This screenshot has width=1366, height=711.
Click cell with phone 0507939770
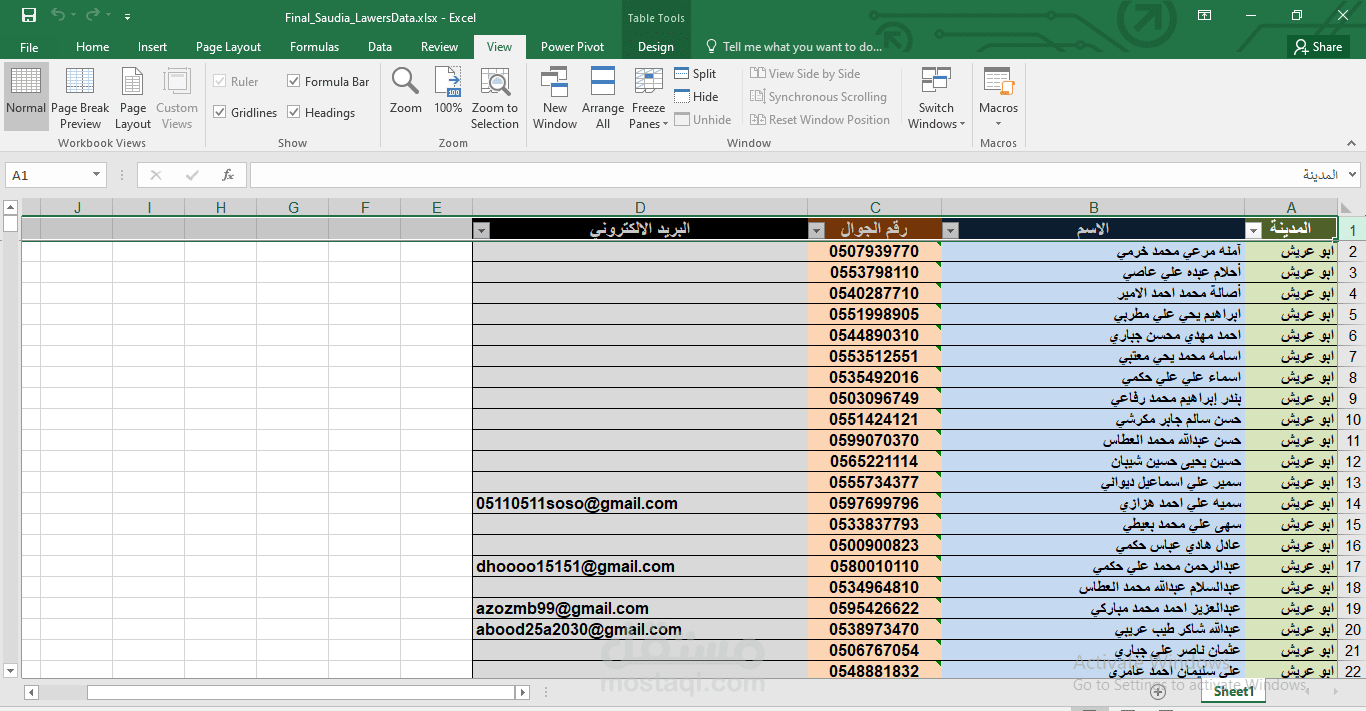click(x=875, y=252)
